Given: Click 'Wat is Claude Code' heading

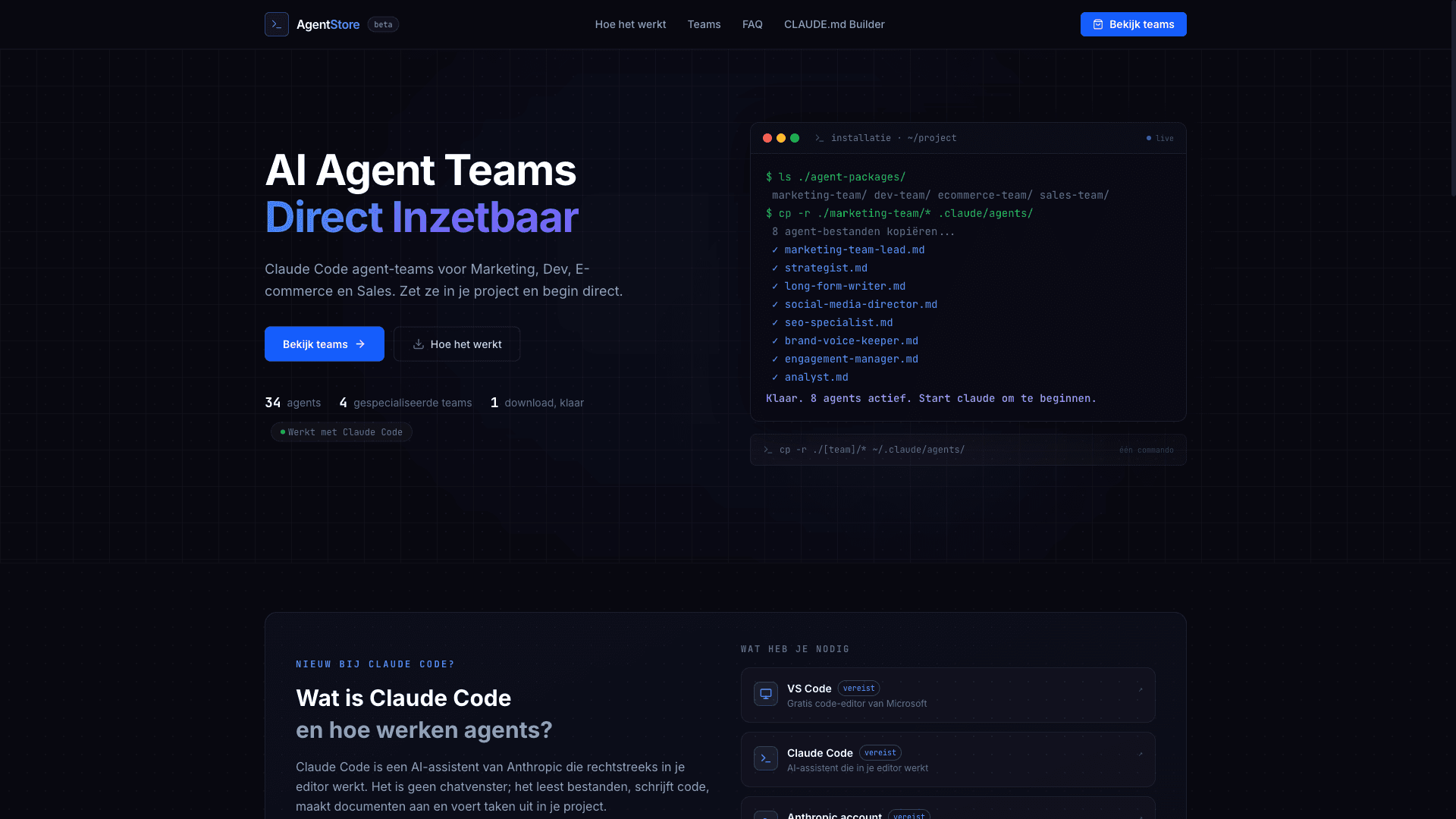Looking at the screenshot, I should tap(403, 698).
